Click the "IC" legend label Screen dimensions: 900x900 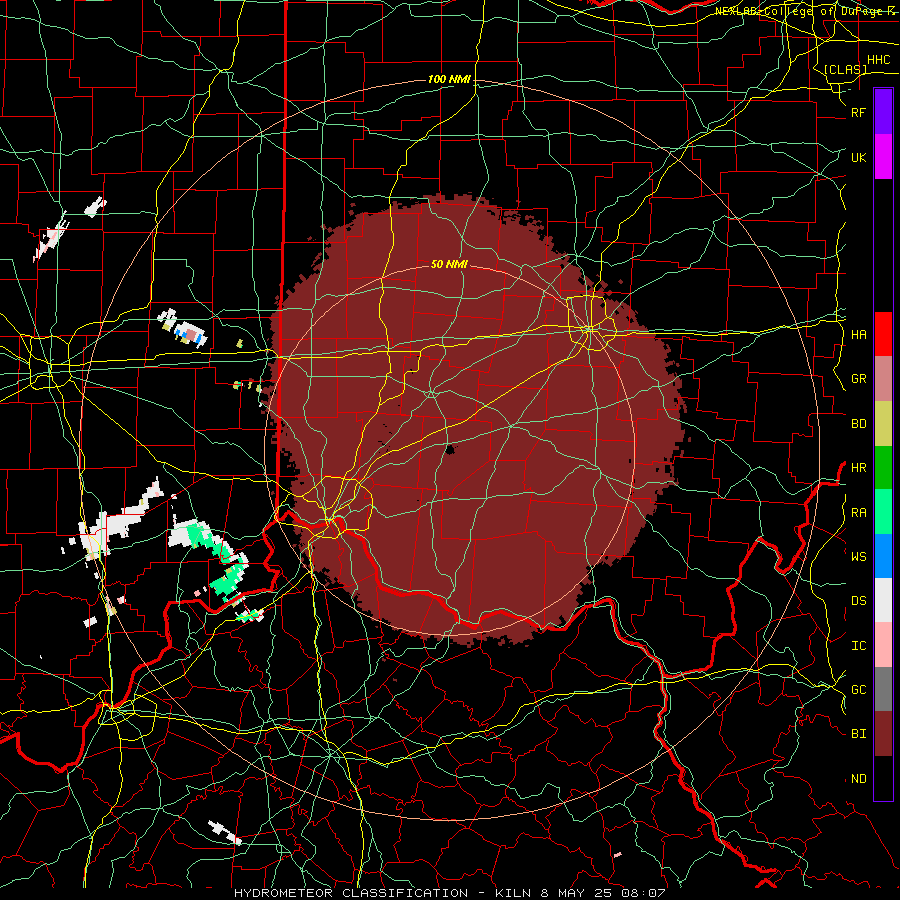point(858,645)
